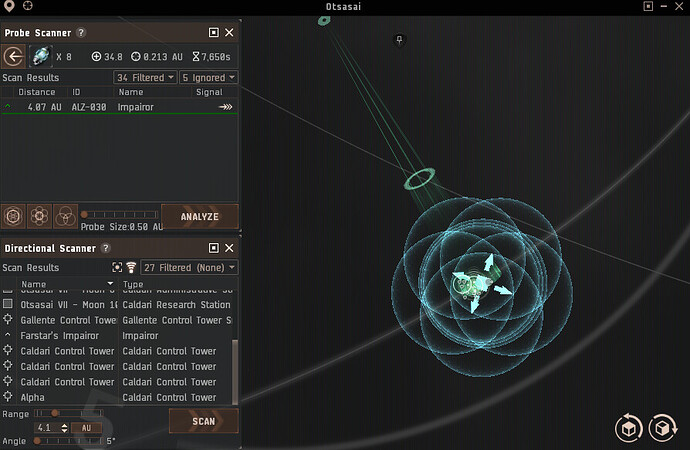Select Otsasai VII - Moon 10 row

point(117,304)
